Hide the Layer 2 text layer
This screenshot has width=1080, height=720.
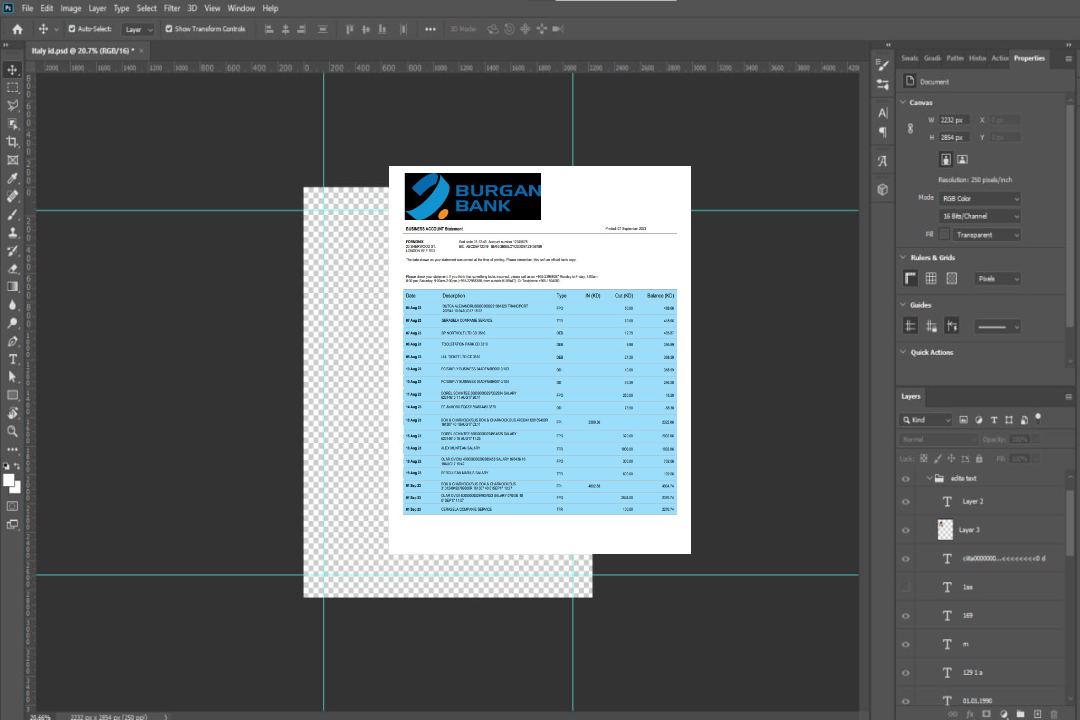906,502
